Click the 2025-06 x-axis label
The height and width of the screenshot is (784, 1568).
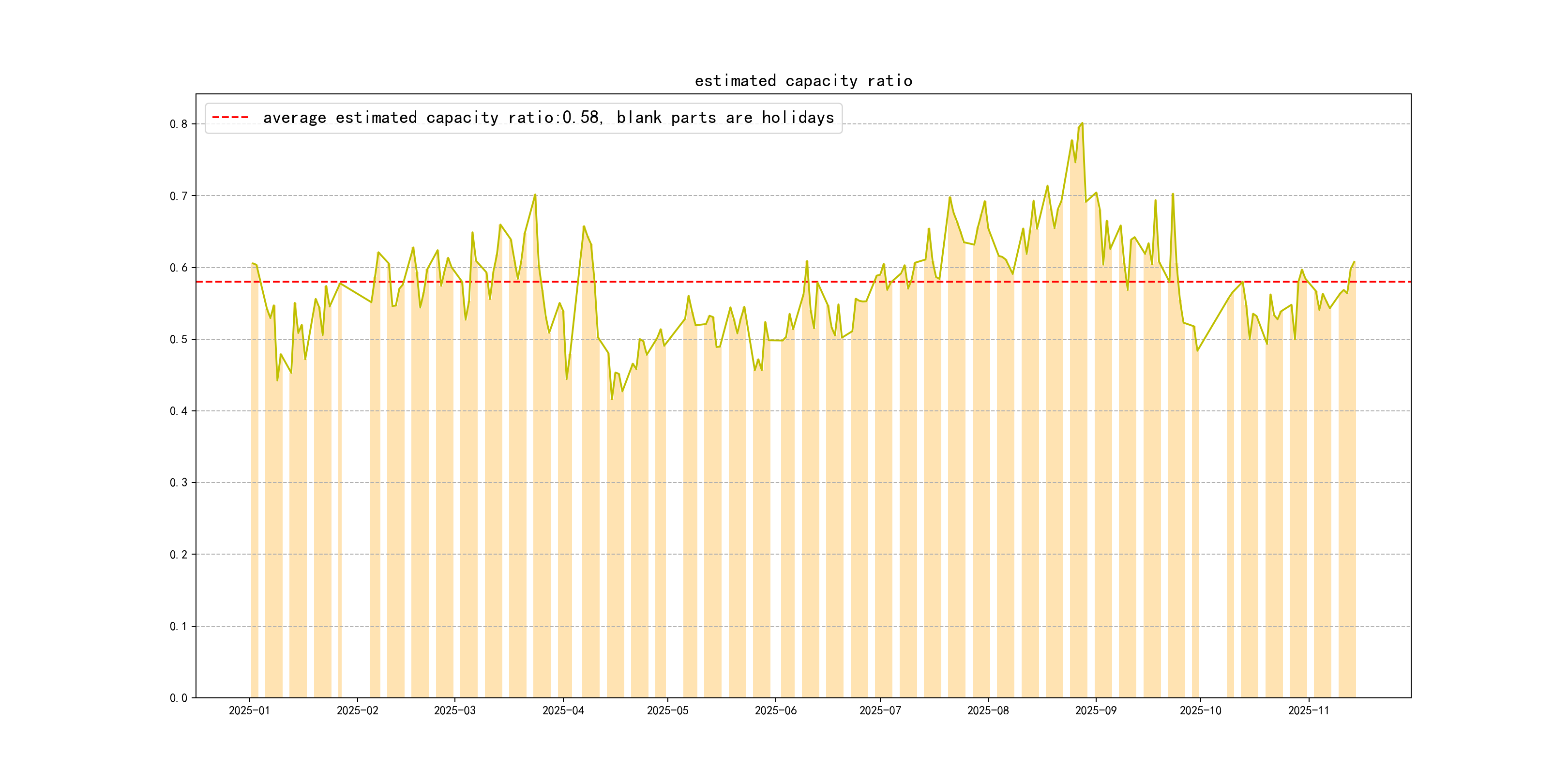coord(775,710)
